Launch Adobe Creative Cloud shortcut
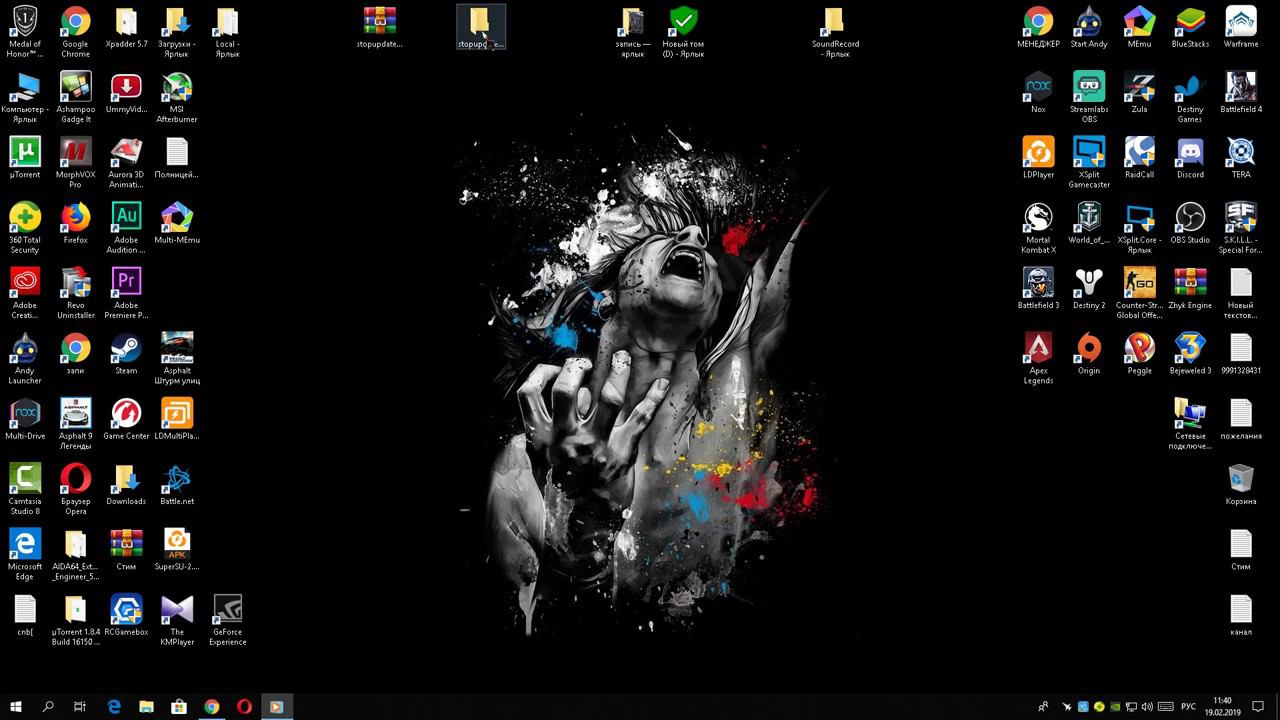Viewport: 1280px width, 720px height. tap(24, 293)
